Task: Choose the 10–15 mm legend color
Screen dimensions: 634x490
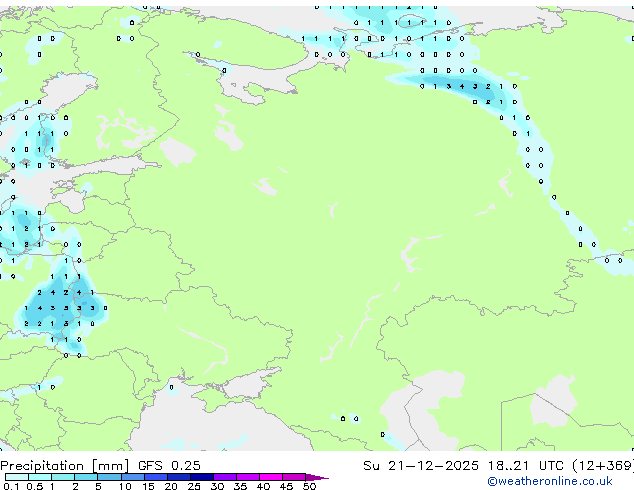Action: pyautogui.click(x=132, y=477)
